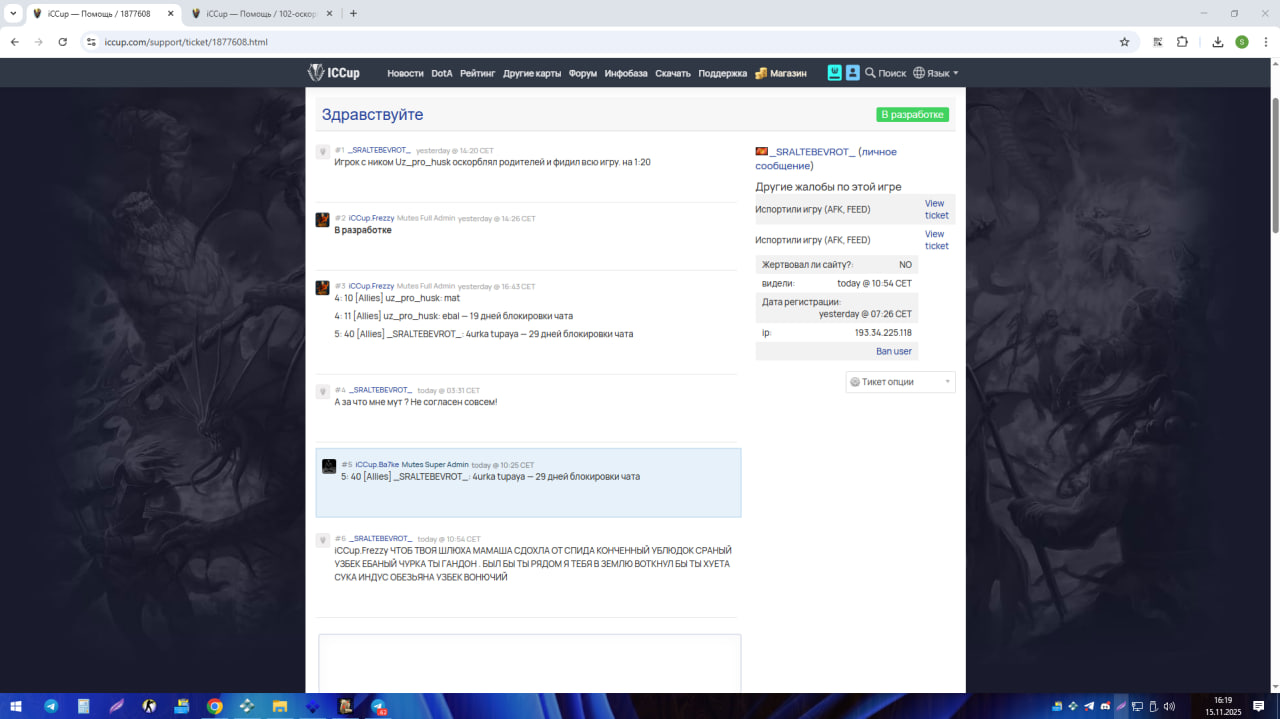Go forward in browser history
The width and height of the screenshot is (1280, 719).
click(x=39, y=42)
